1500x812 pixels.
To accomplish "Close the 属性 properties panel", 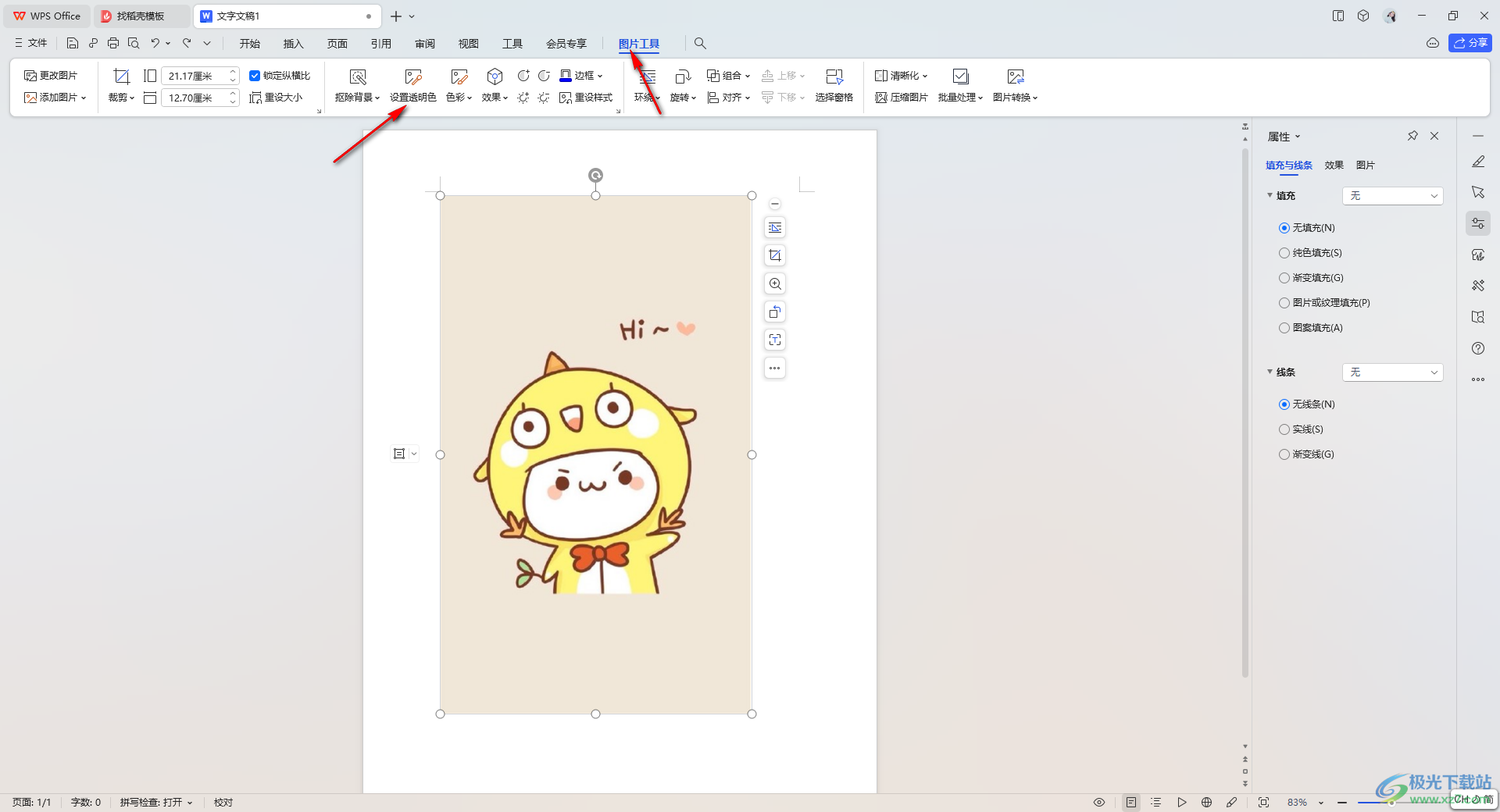I will 1434,136.
